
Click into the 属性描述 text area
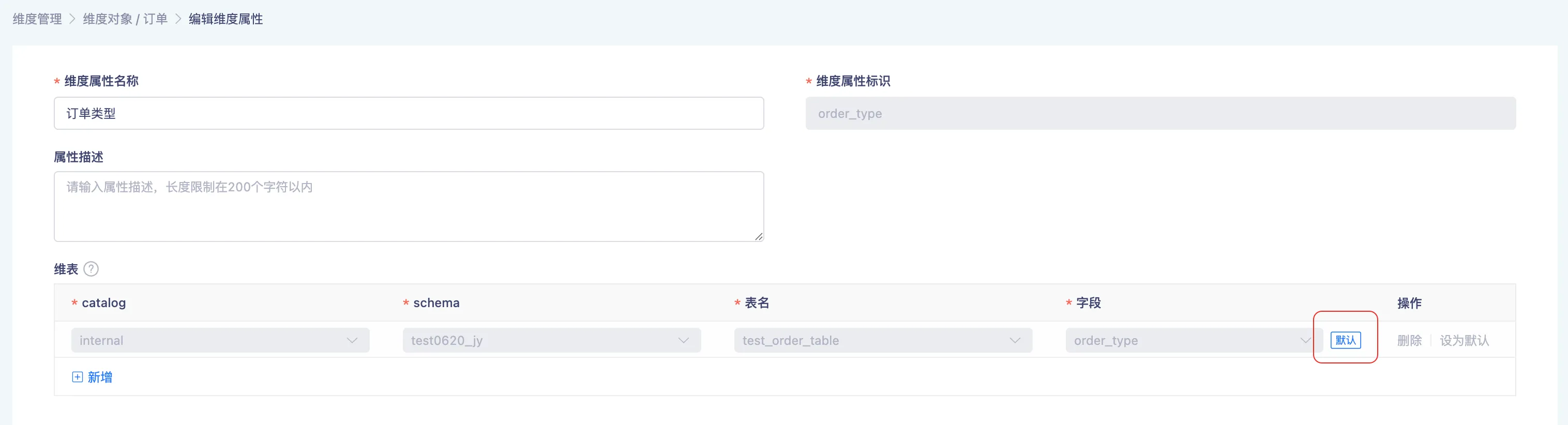pos(409,206)
